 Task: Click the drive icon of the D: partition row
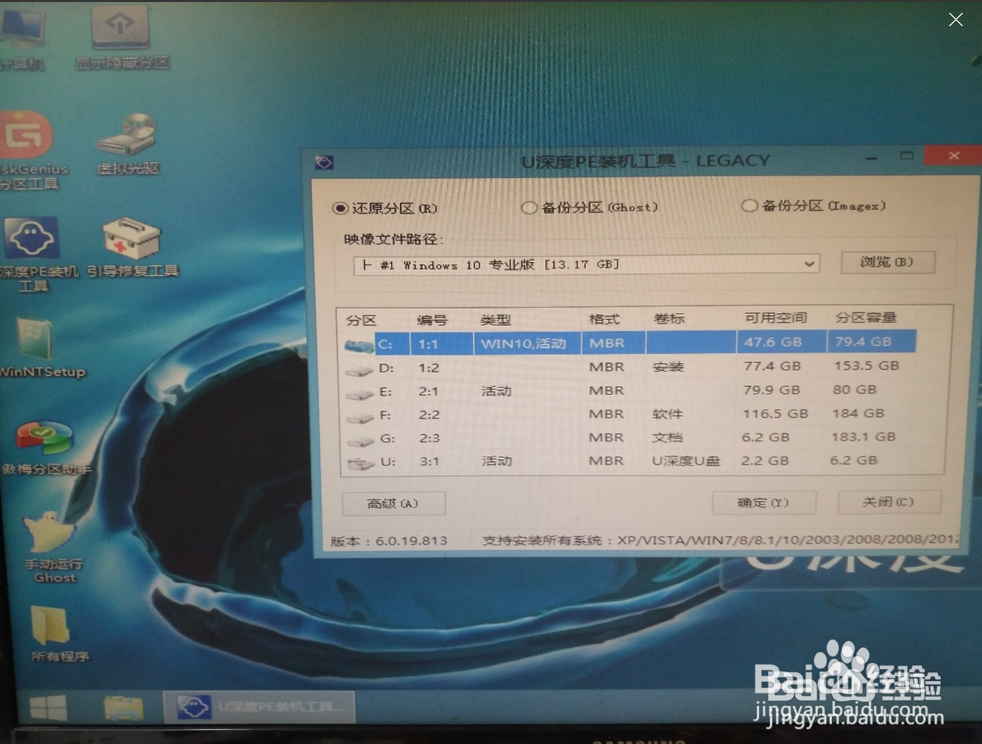point(359,370)
